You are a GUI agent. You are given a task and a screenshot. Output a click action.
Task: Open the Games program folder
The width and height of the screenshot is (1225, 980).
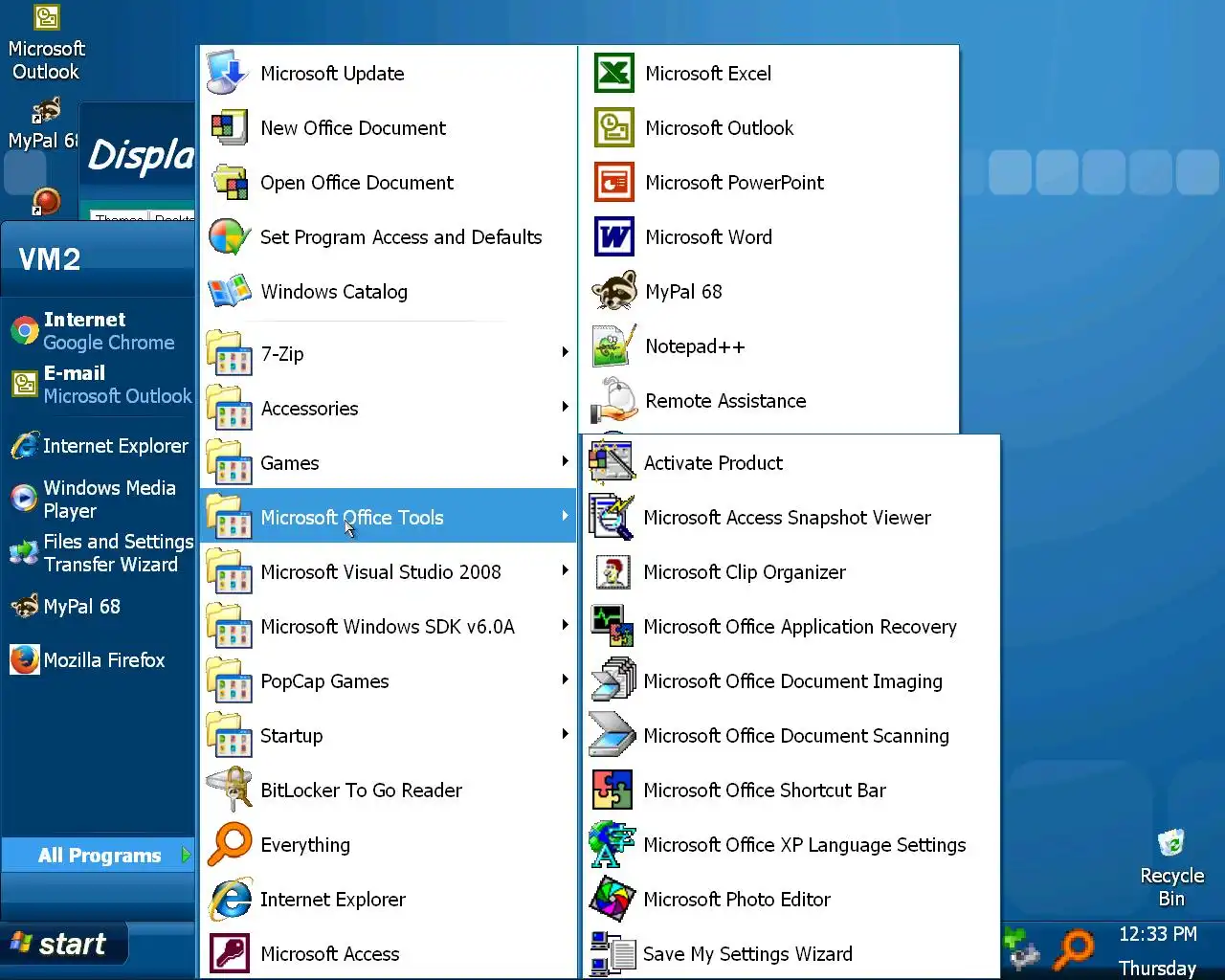[388, 463]
